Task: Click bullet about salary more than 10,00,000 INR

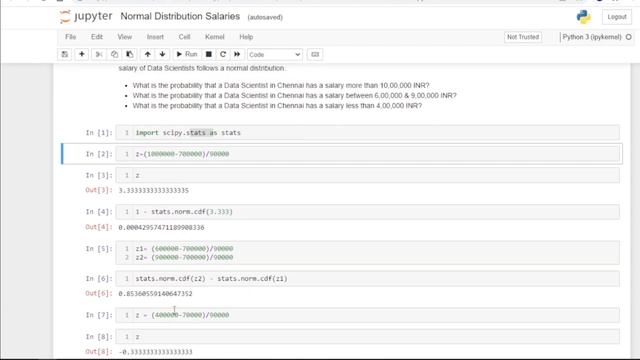Action: 281,85
